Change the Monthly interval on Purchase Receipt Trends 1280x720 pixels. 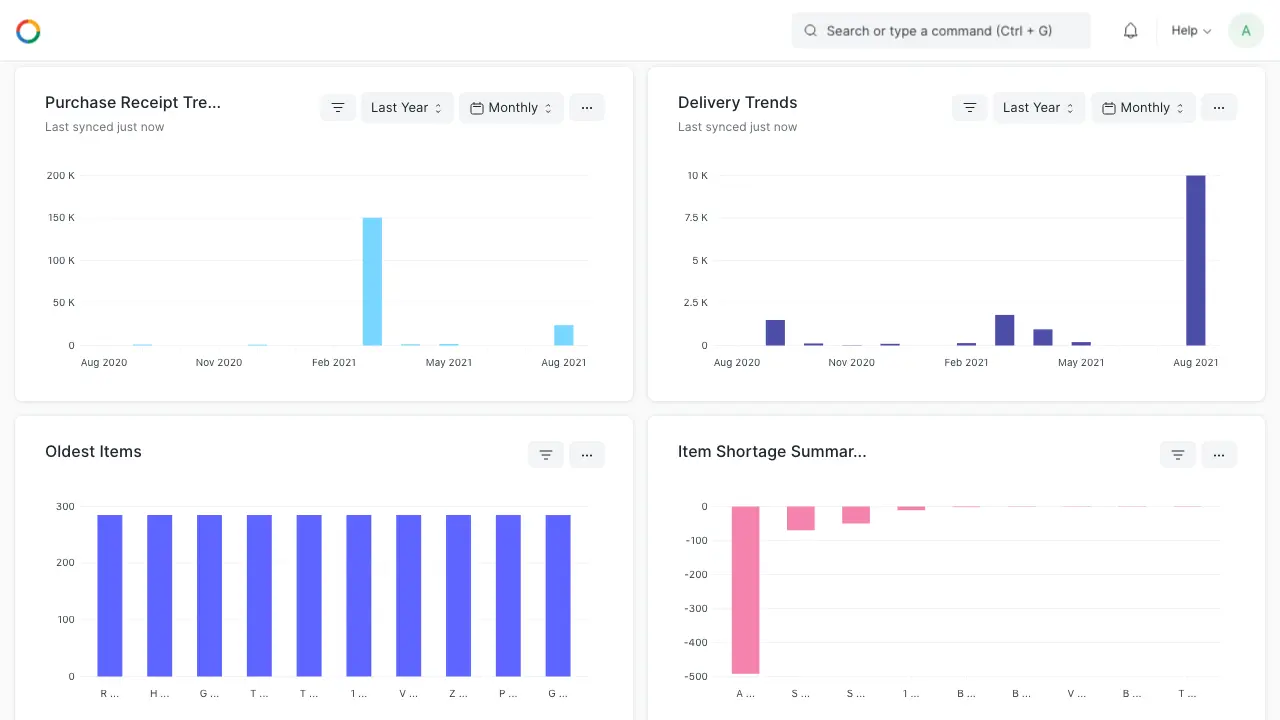click(x=511, y=107)
